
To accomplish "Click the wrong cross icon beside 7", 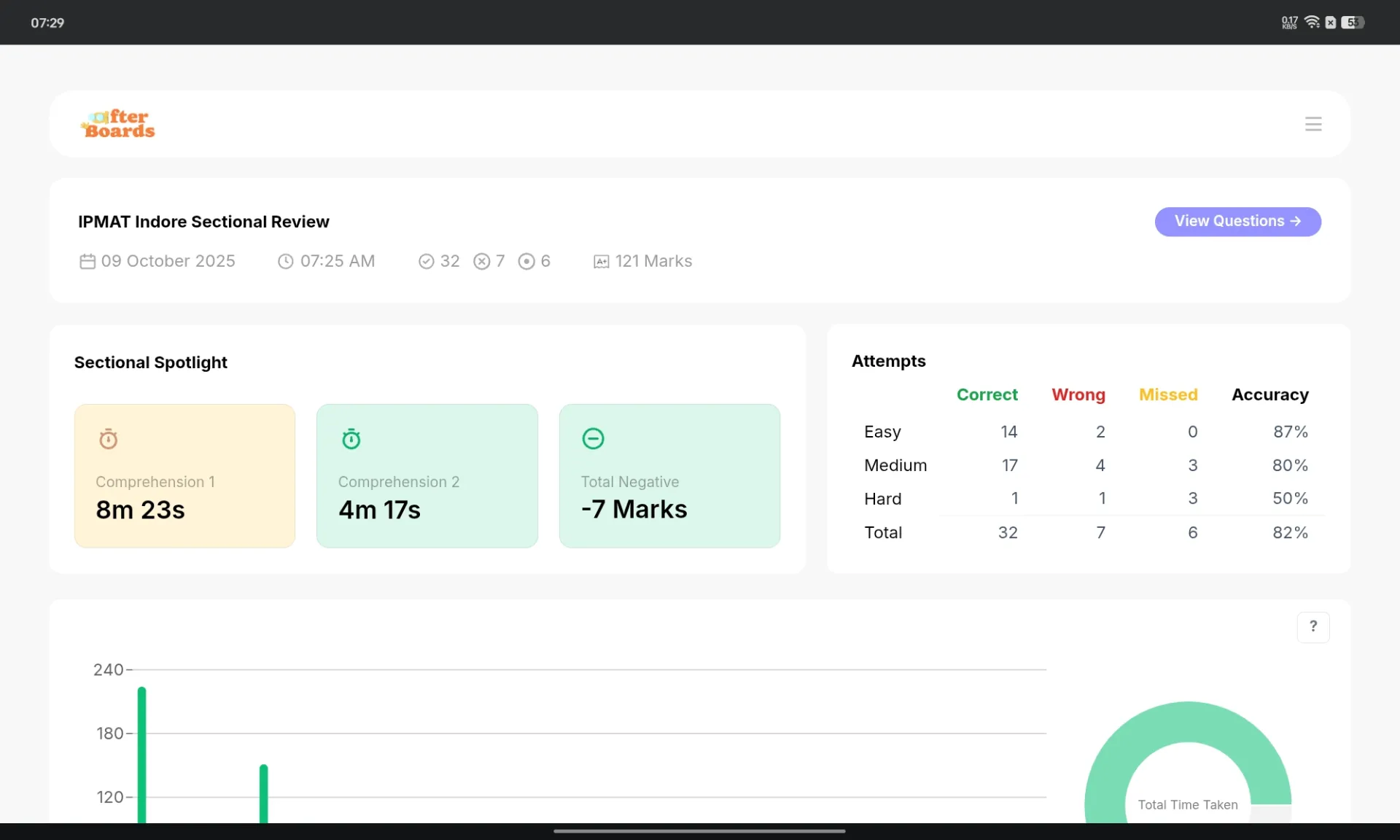I will point(481,261).
